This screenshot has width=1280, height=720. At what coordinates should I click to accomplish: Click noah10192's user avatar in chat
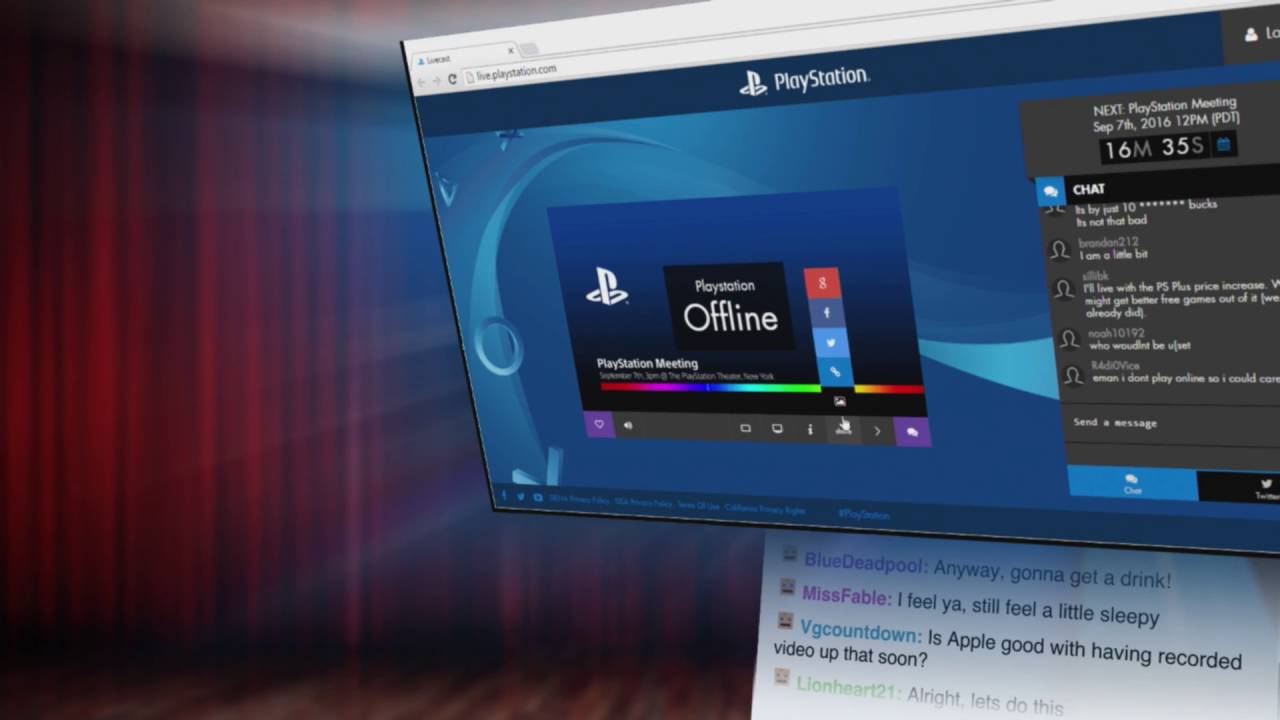point(1070,340)
